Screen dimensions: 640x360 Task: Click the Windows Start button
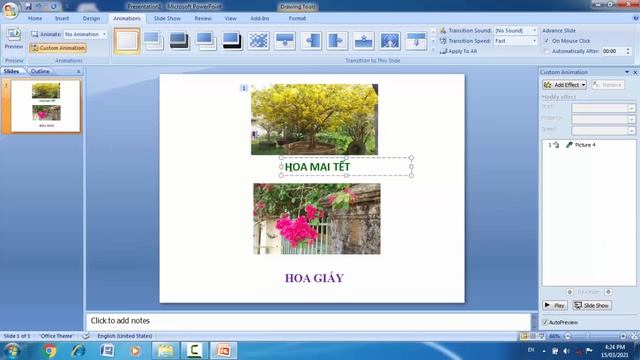12,351
